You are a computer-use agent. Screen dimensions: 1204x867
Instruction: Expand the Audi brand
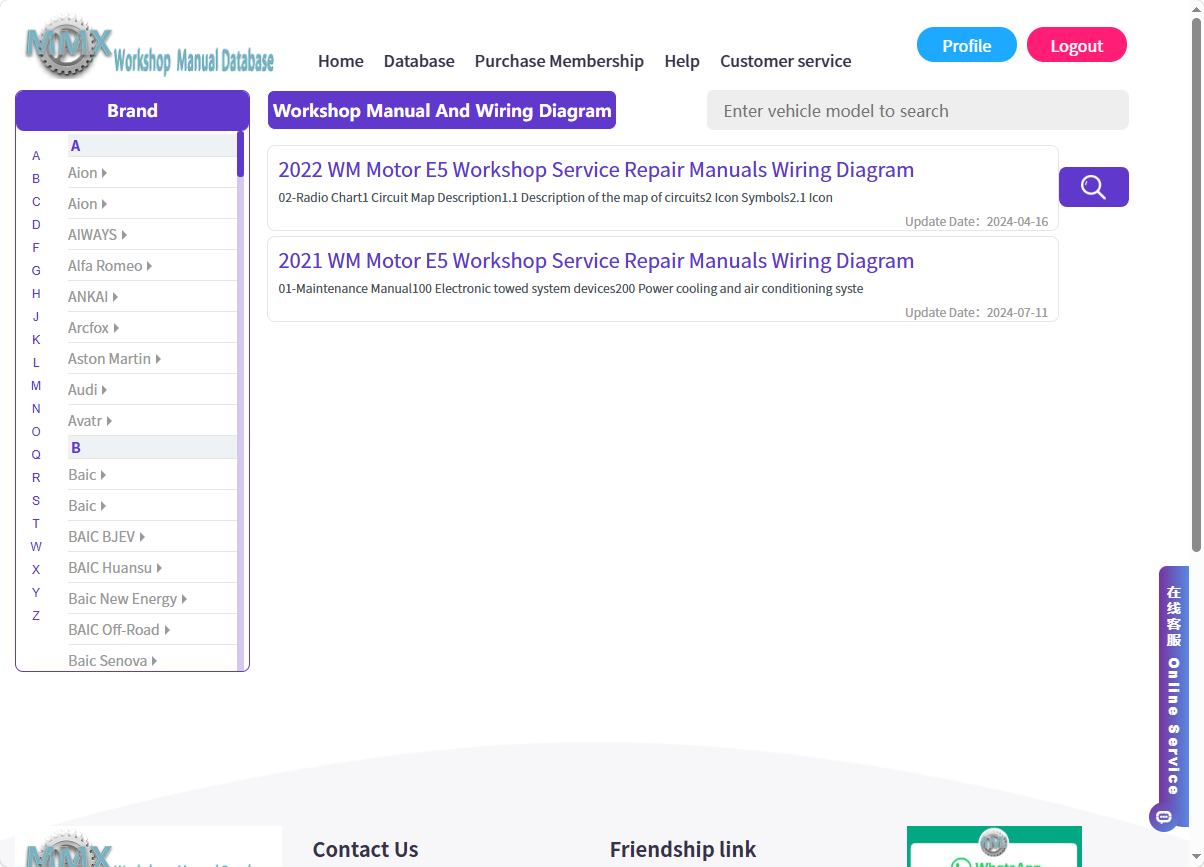pyautogui.click(x=87, y=390)
